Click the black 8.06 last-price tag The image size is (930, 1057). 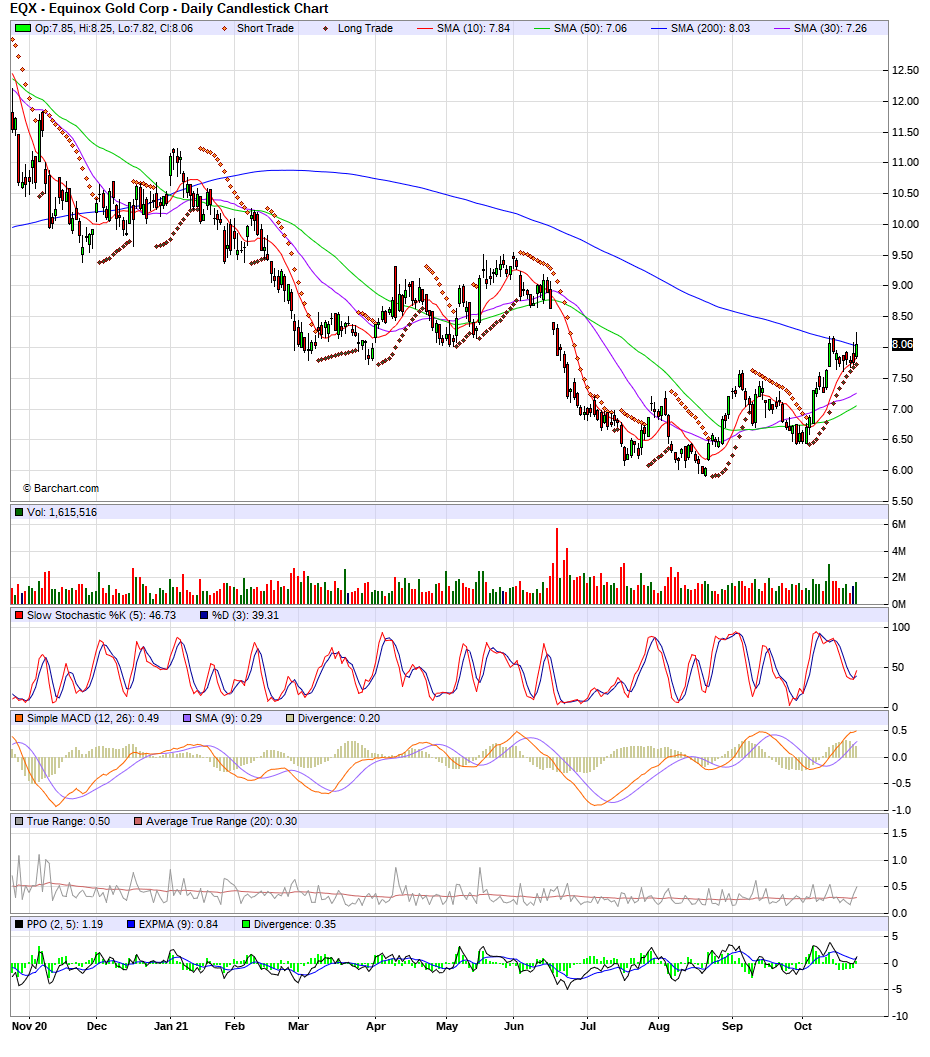pos(902,344)
